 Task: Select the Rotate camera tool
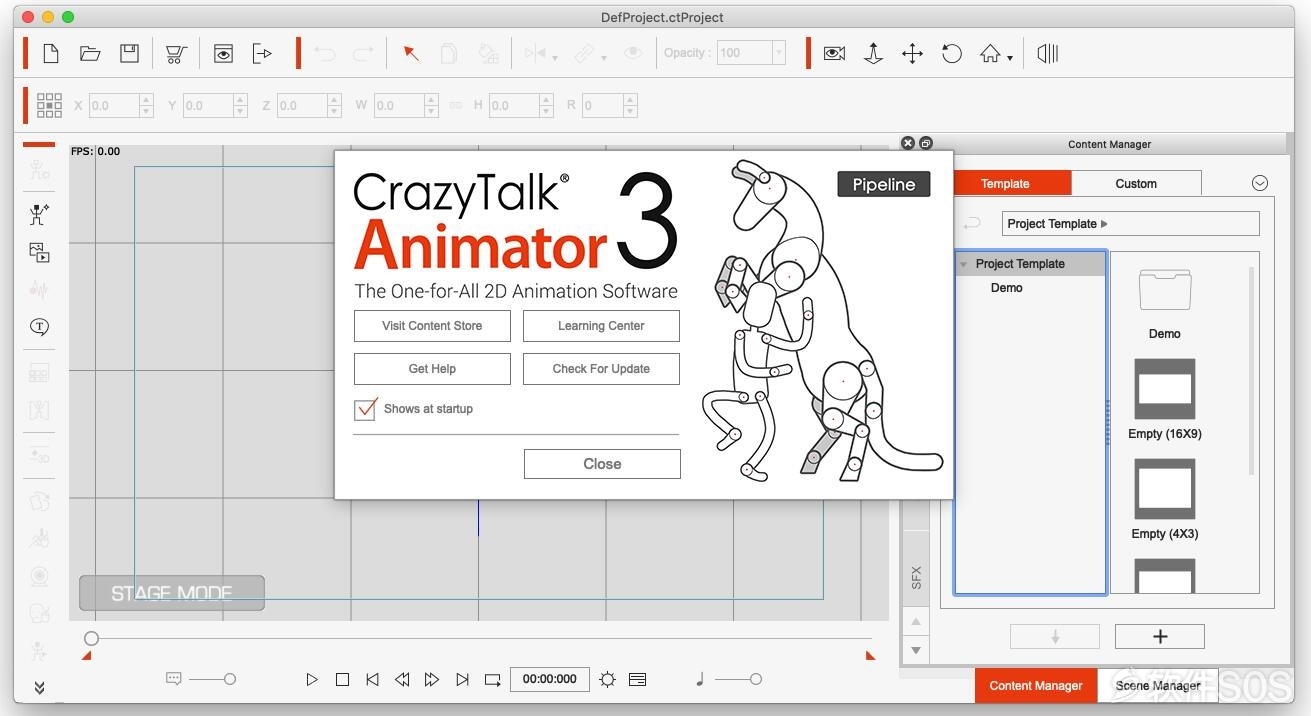[x=951, y=53]
